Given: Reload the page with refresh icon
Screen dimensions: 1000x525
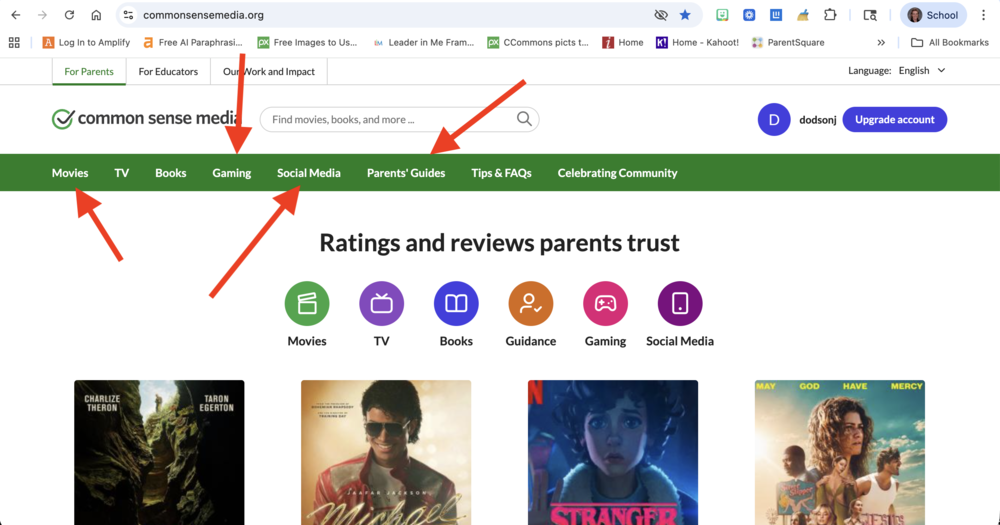Looking at the screenshot, I should 69,15.
